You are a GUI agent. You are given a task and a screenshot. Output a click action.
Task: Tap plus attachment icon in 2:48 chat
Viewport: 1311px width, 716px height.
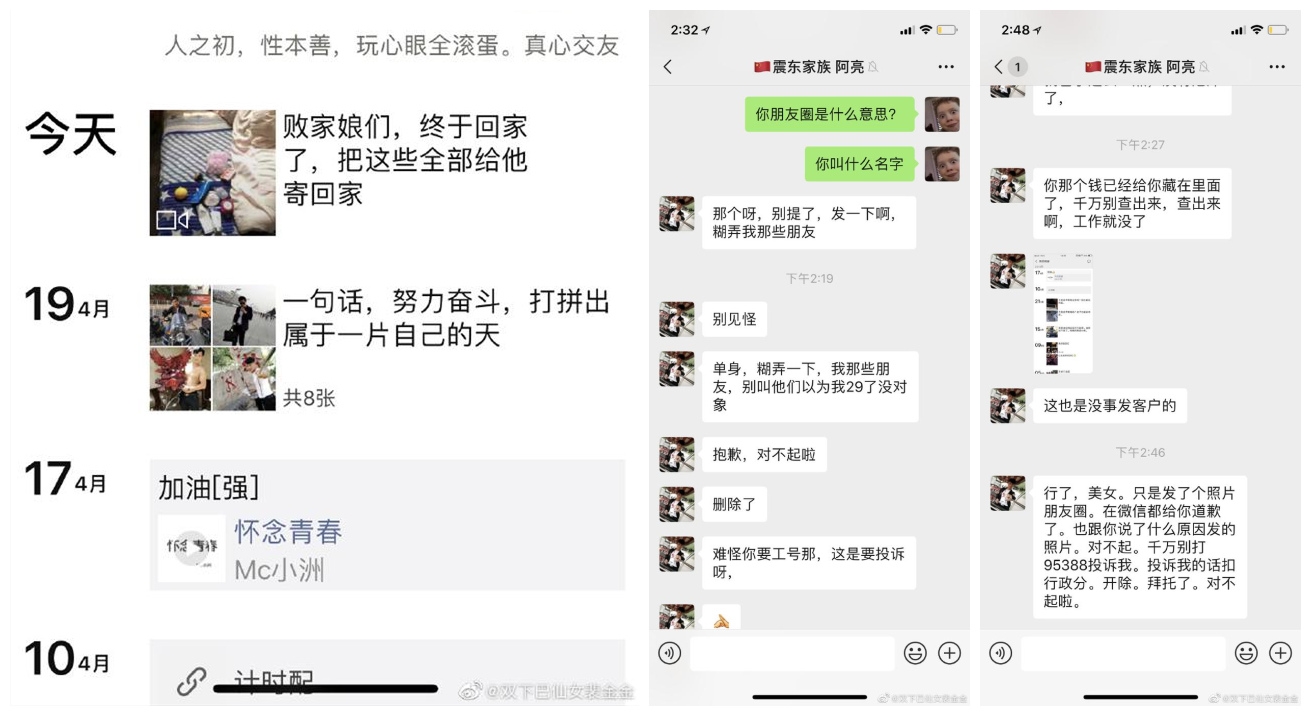coord(1280,653)
